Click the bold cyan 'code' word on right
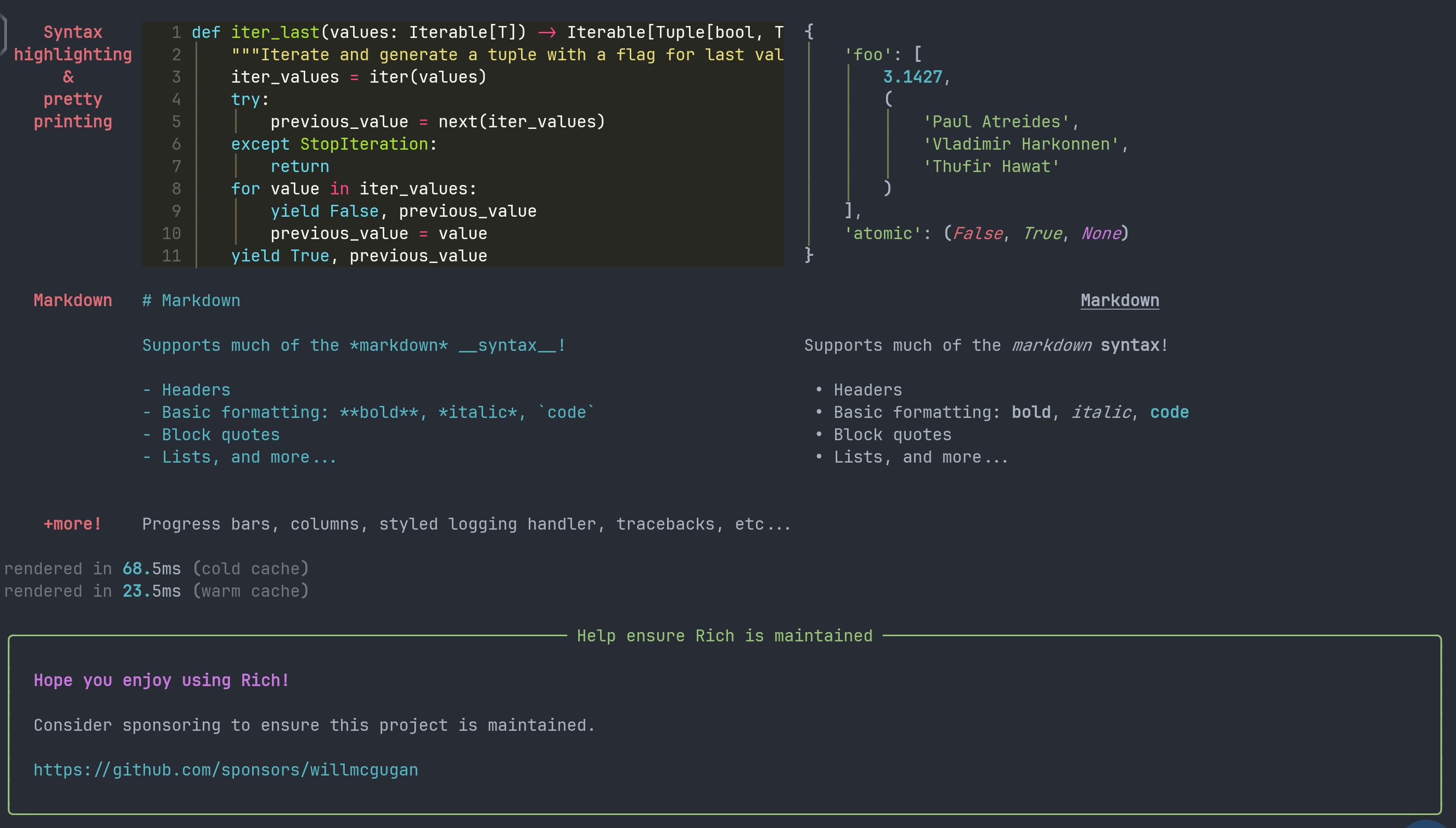 tap(1169, 412)
